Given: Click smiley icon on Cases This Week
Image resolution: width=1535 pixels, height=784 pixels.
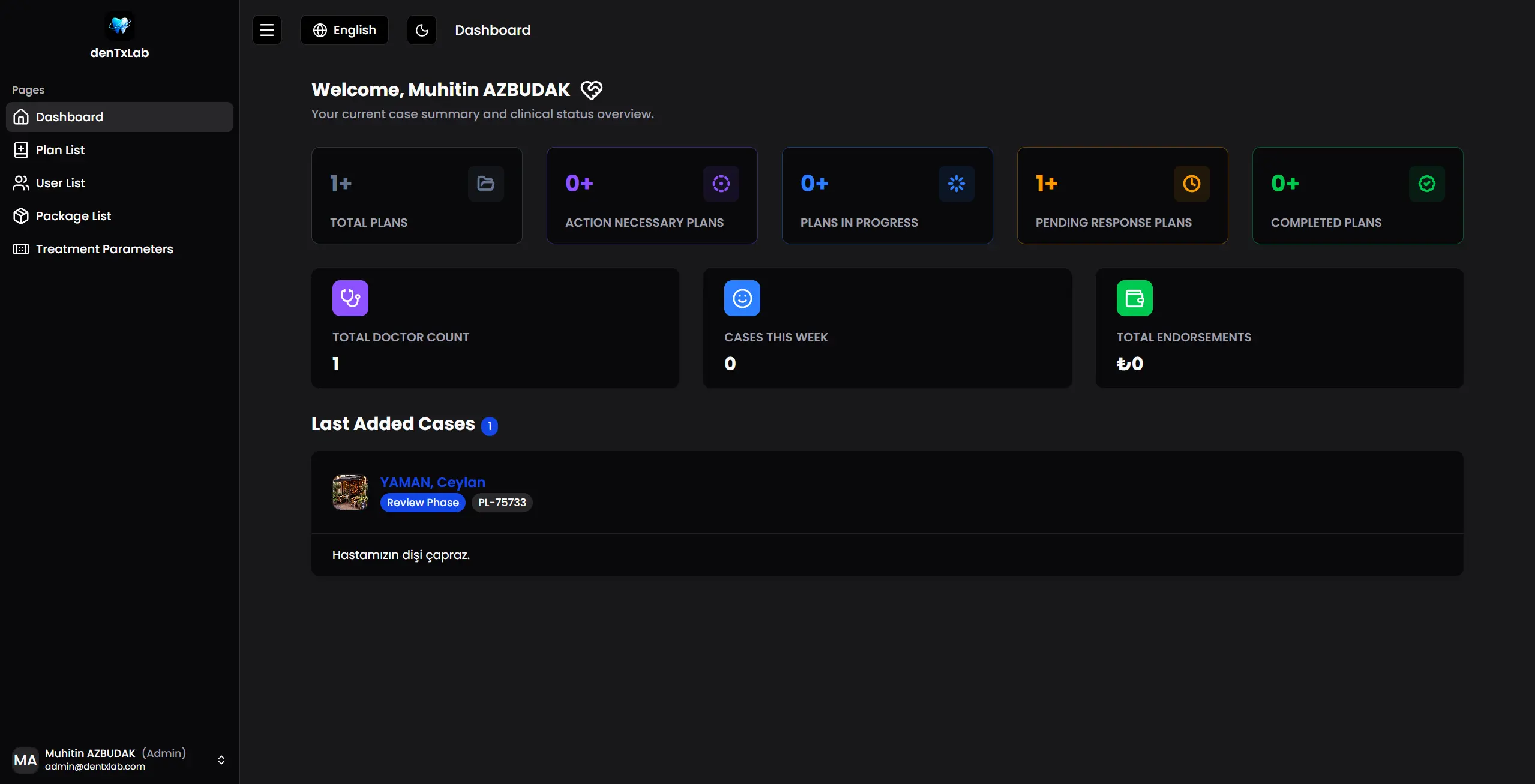Looking at the screenshot, I should [x=742, y=298].
